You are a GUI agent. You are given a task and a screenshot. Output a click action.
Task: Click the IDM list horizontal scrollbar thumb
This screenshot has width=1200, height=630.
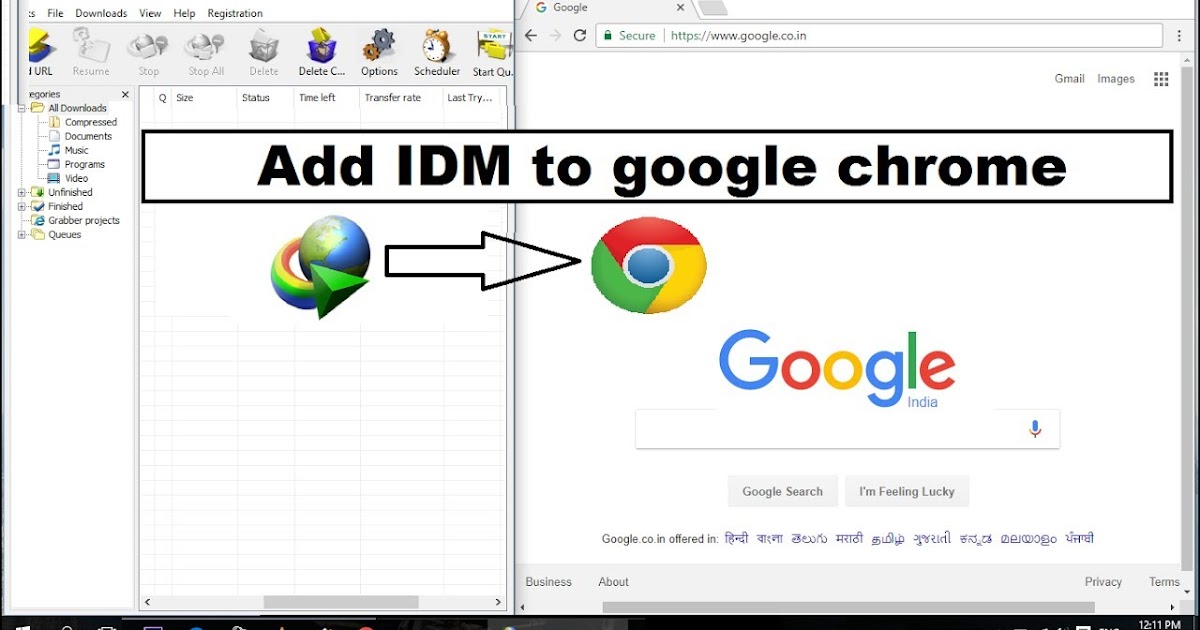tap(341, 602)
